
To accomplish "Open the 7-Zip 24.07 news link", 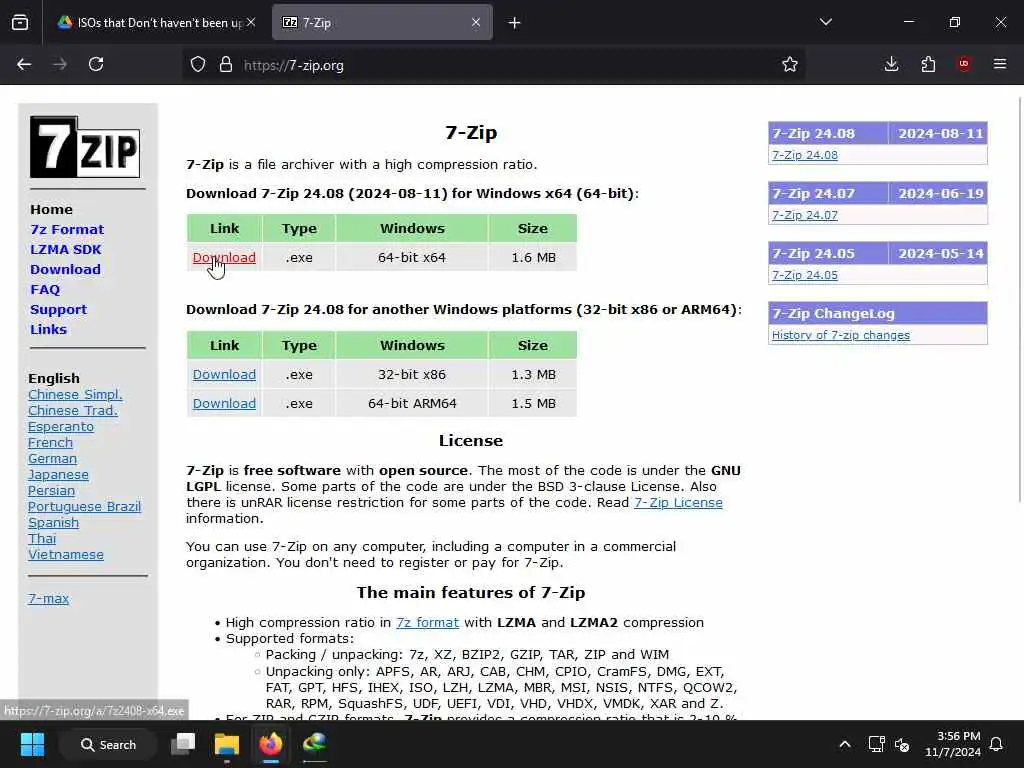I will [x=805, y=215].
